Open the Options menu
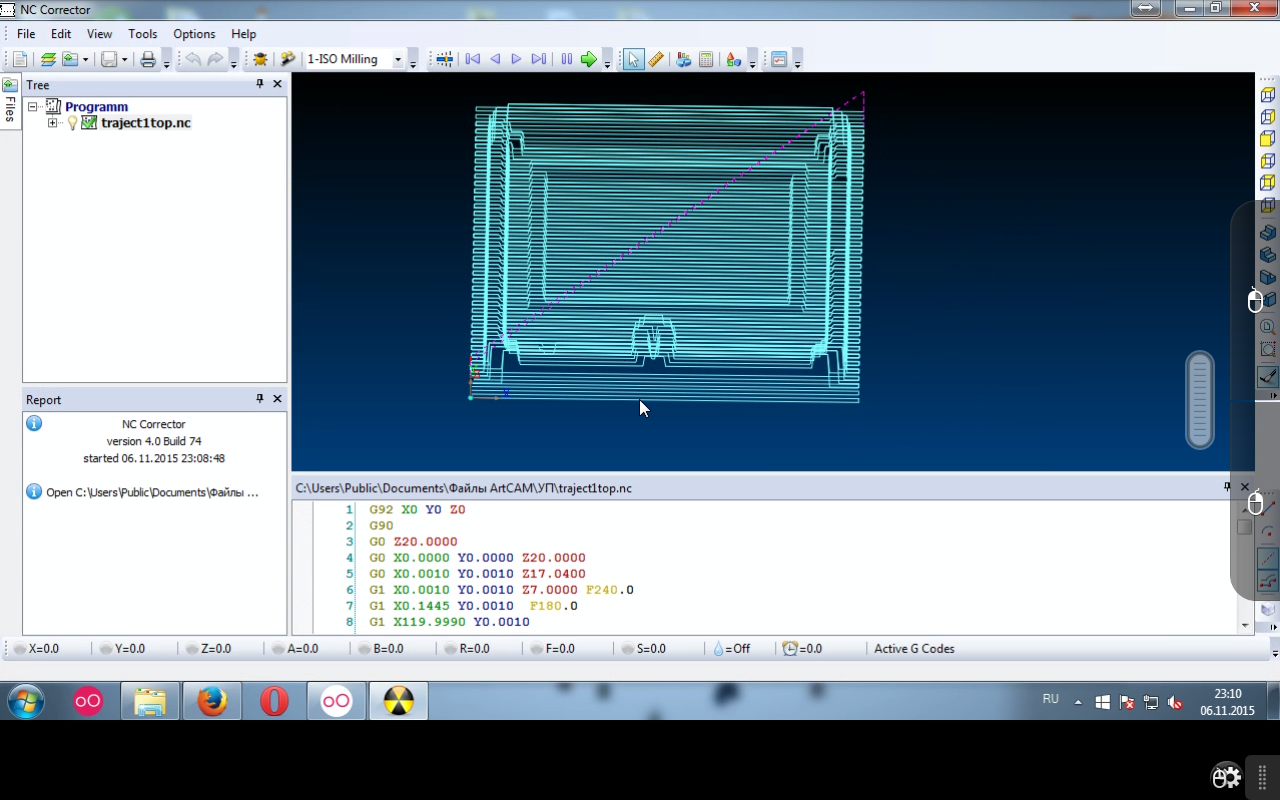The height and width of the screenshot is (800, 1280). (x=194, y=34)
